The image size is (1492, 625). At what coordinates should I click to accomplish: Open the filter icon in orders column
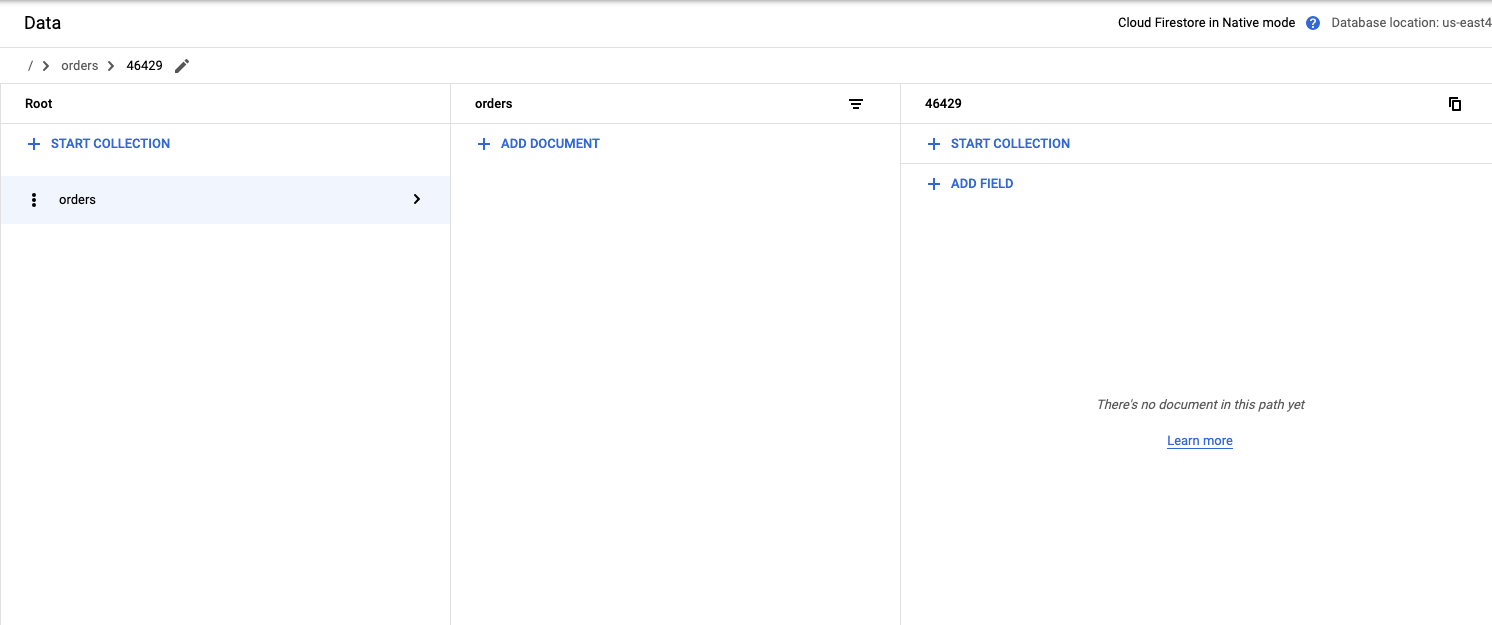pyautogui.click(x=856, y=104)
